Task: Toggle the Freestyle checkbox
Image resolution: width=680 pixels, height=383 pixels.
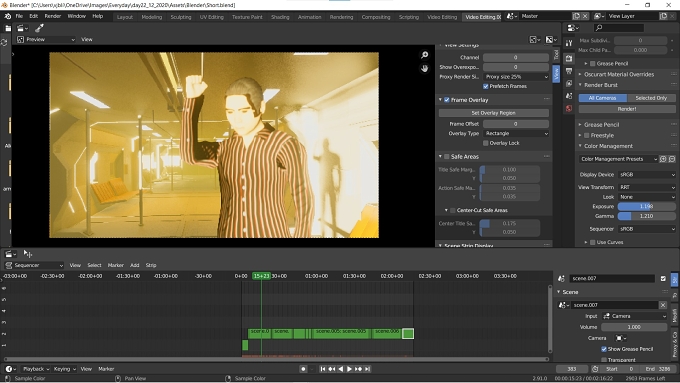Action: [587, 135]
